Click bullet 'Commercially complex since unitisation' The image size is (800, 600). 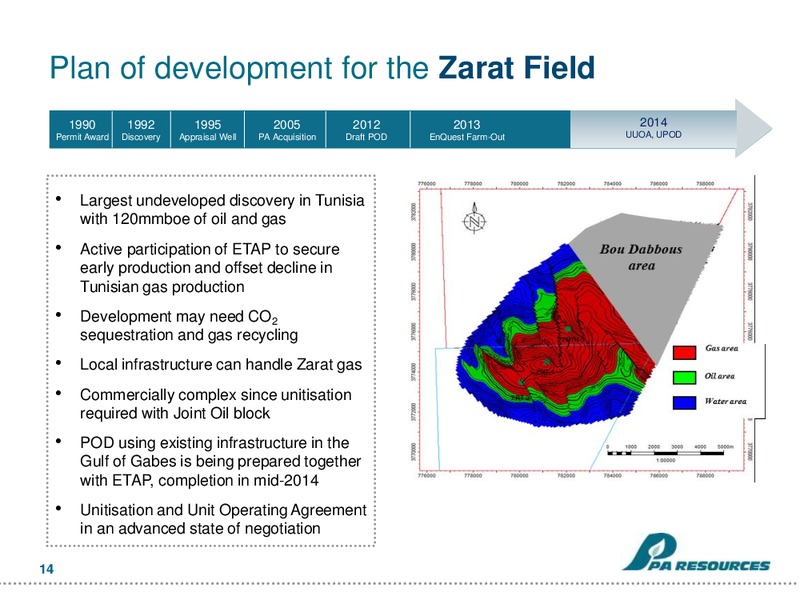coord(216,395)
